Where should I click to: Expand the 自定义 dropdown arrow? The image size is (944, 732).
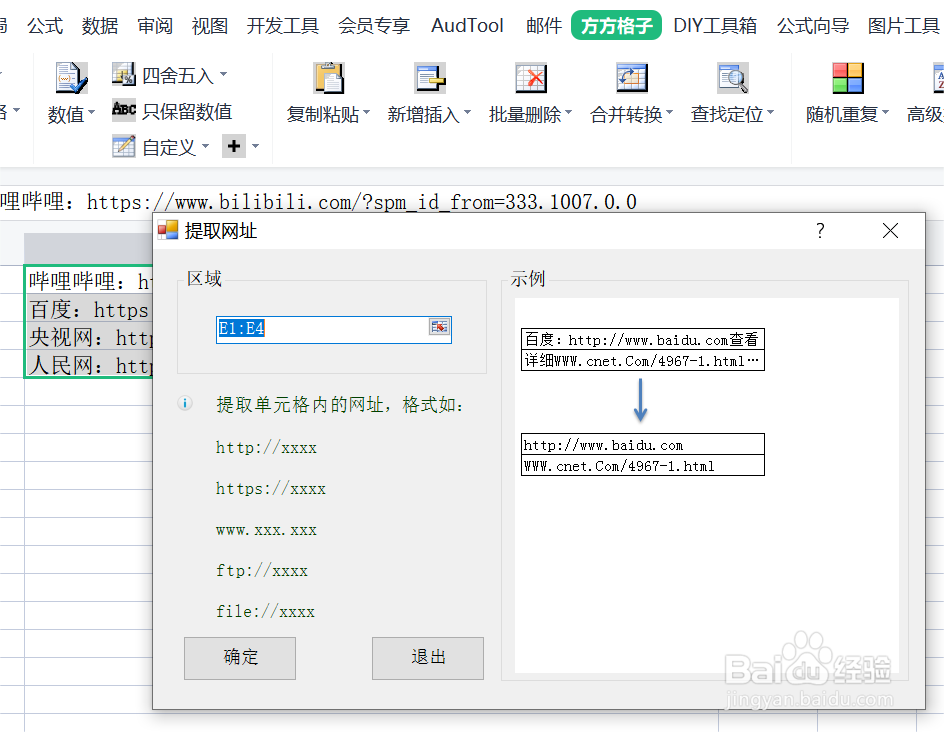pos(205,146)
